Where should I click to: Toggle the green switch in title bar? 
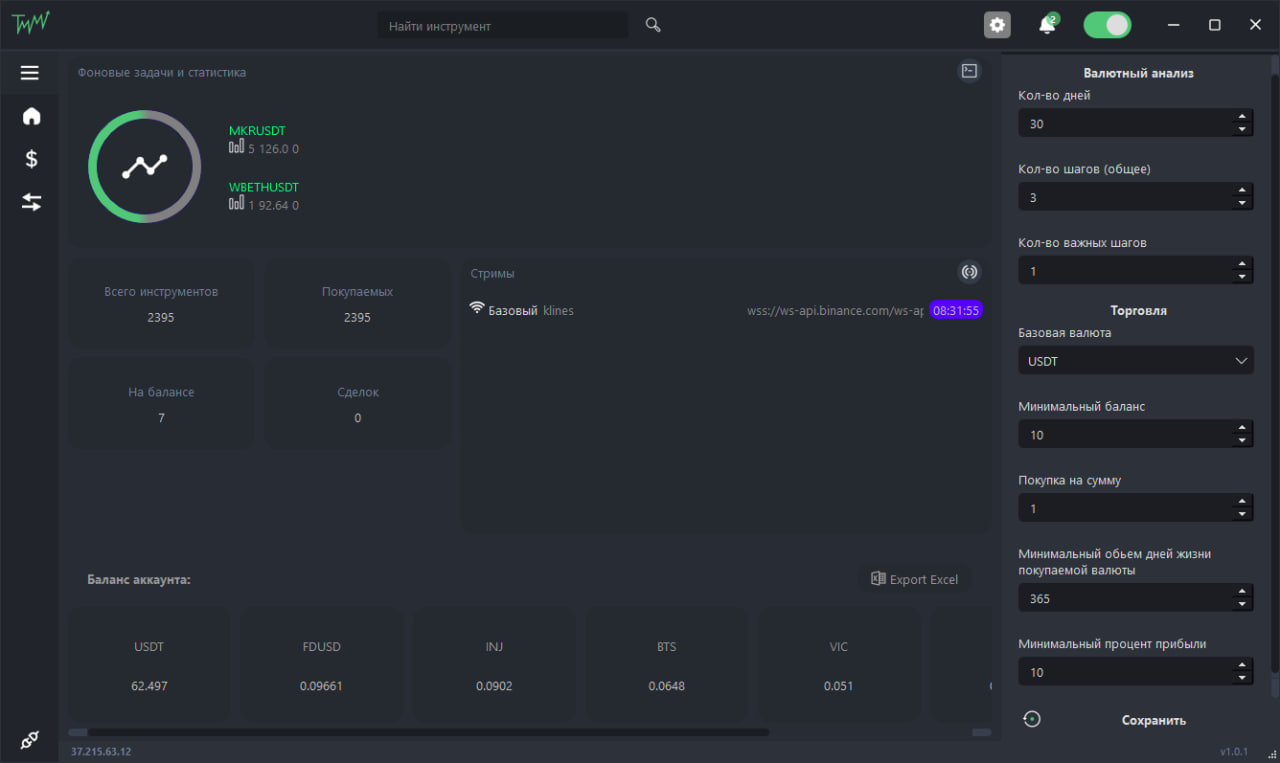coord(1108,25)
